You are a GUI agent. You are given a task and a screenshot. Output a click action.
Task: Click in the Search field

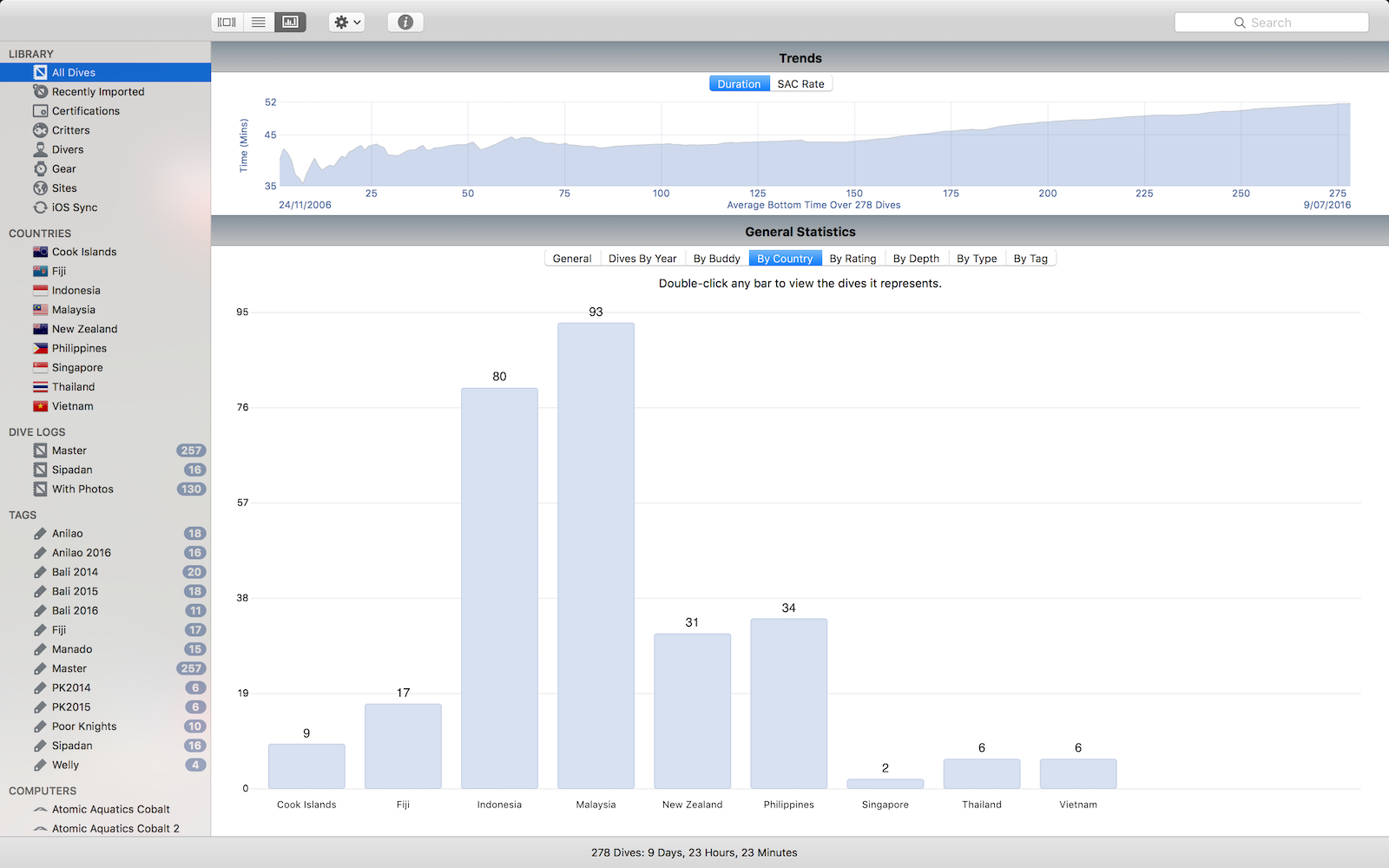pyautogui.click(x=1271, y=23)
